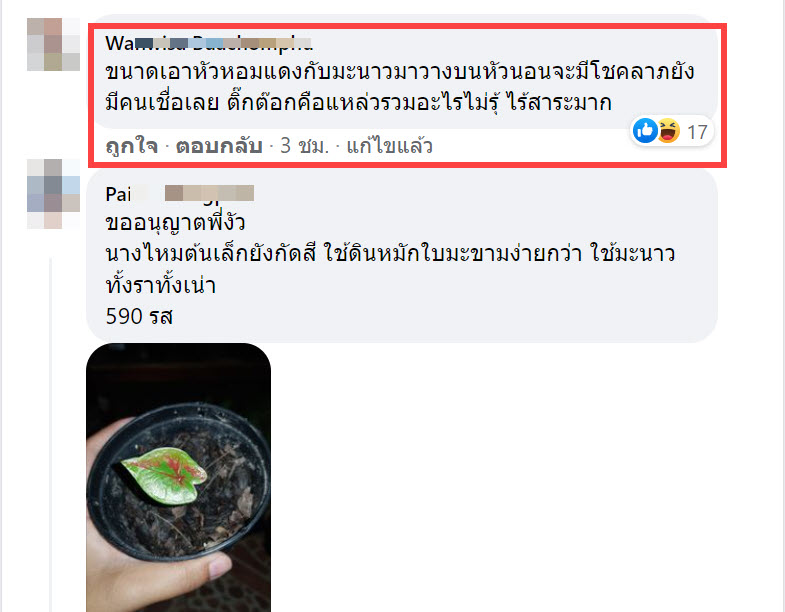Image resolution: width=785 pixels, height=612 pixels.
Task: Click the laughing Haha reaction emoji
Action: tap(668, 131)
